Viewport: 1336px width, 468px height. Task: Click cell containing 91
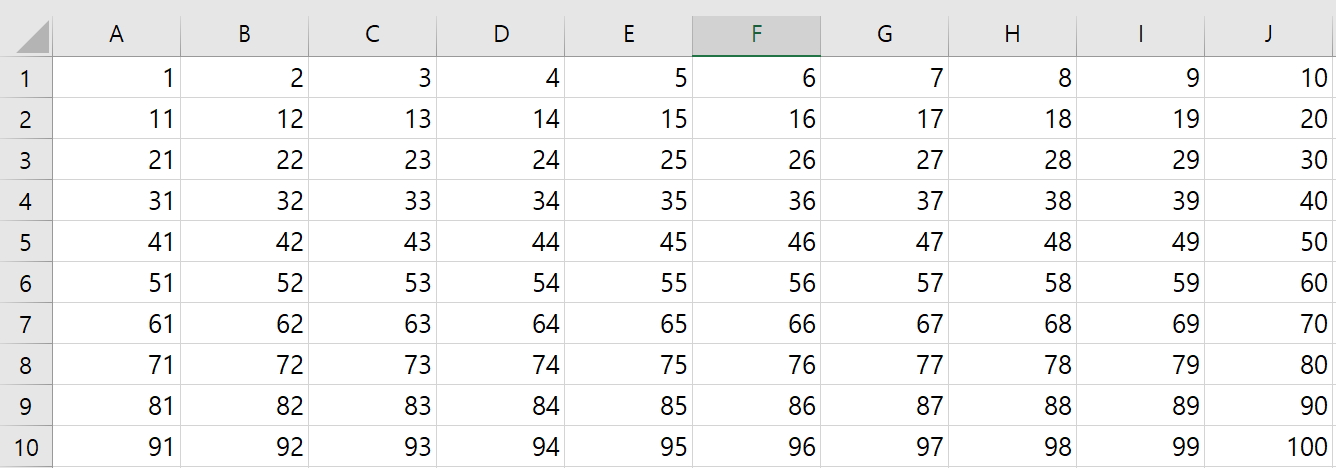click(x=116, y=447)
